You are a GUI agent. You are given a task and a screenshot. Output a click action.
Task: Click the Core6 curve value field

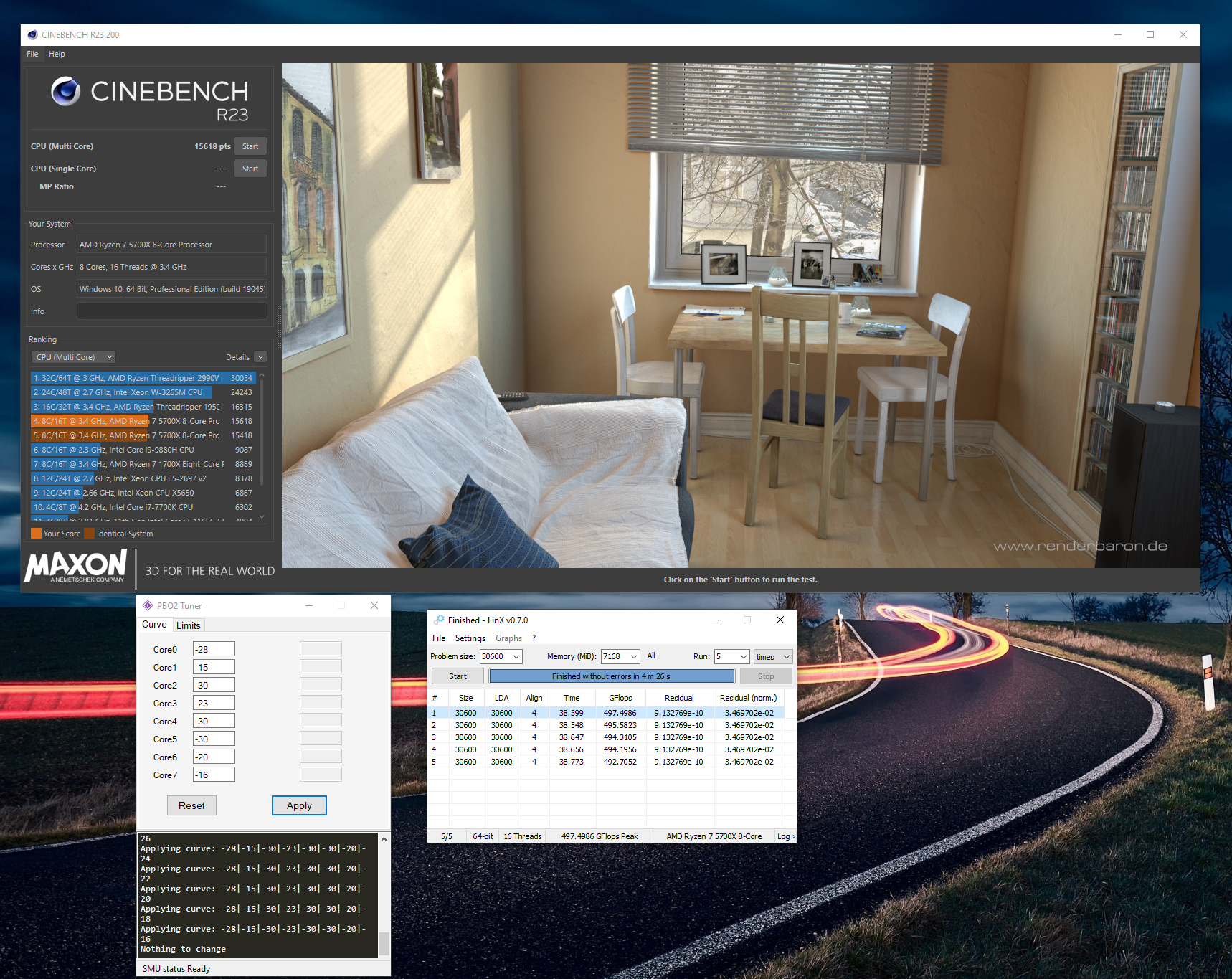214,757
